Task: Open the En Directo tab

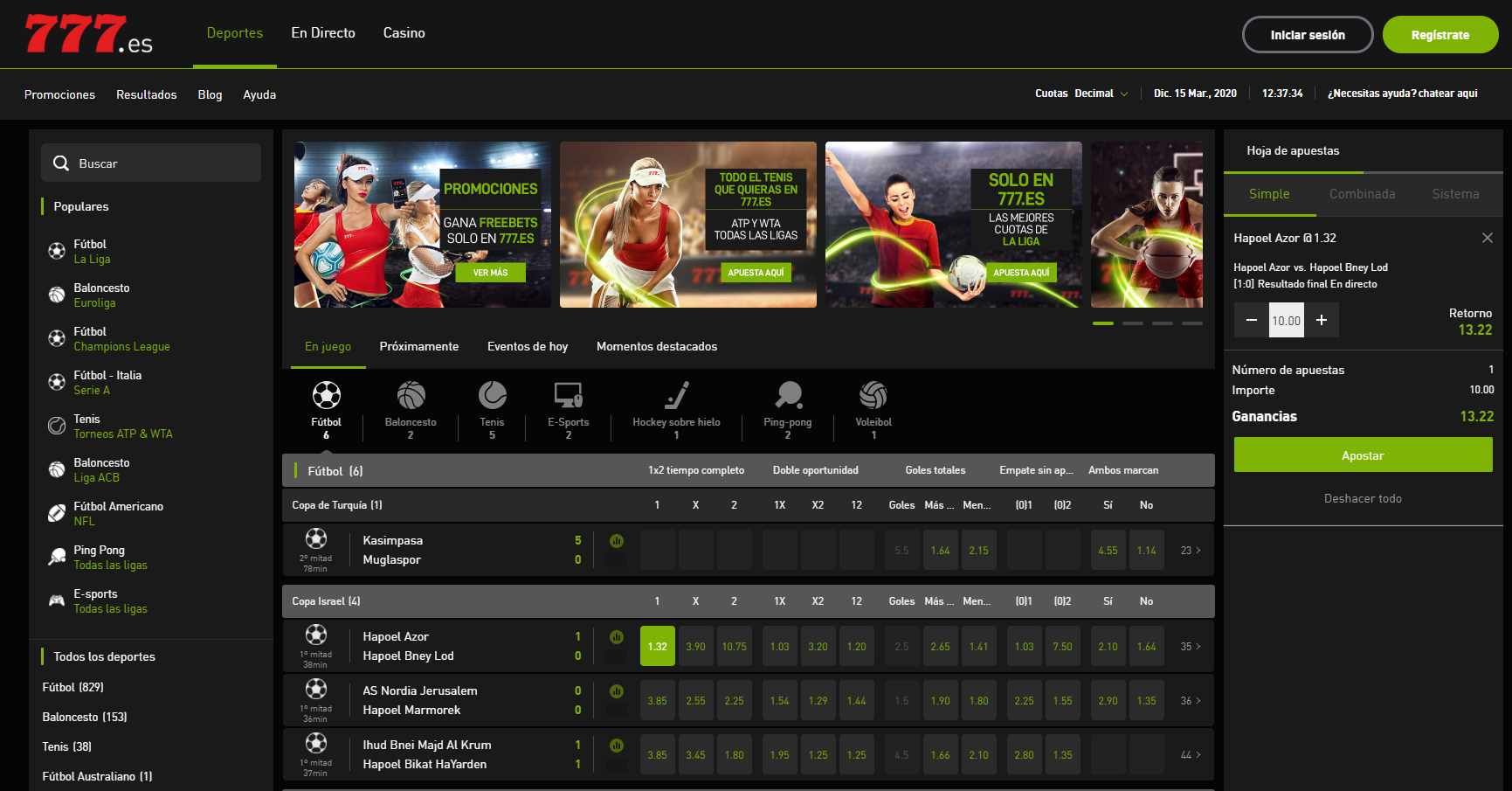Action: [x=323, y=33]
